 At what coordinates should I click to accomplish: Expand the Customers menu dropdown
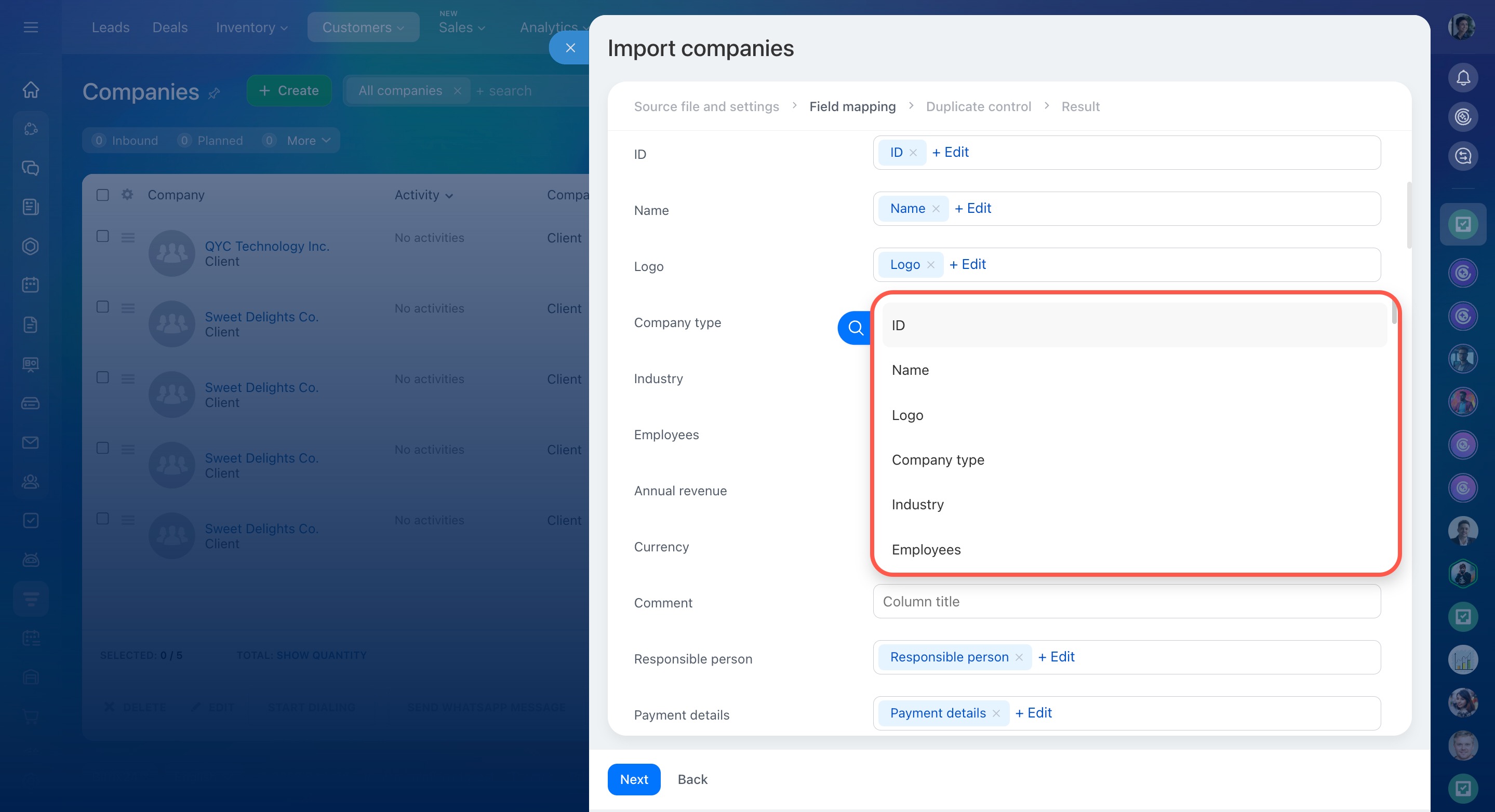point(363,28)
